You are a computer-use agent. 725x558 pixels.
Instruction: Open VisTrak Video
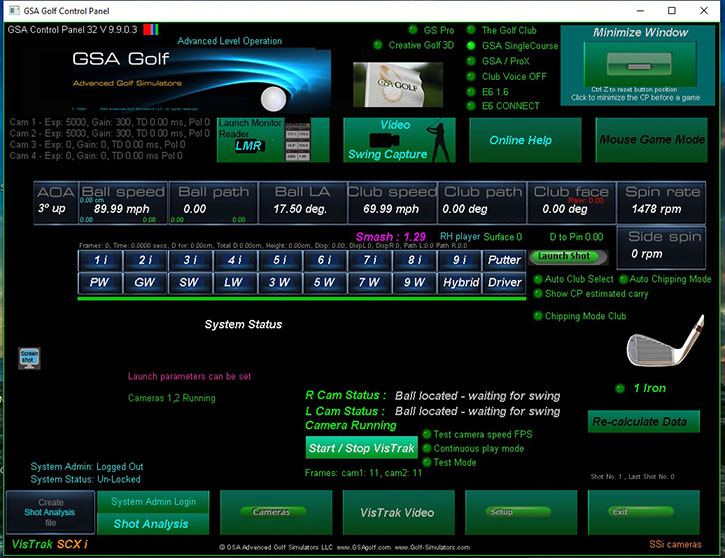click(x=399, y=513)
